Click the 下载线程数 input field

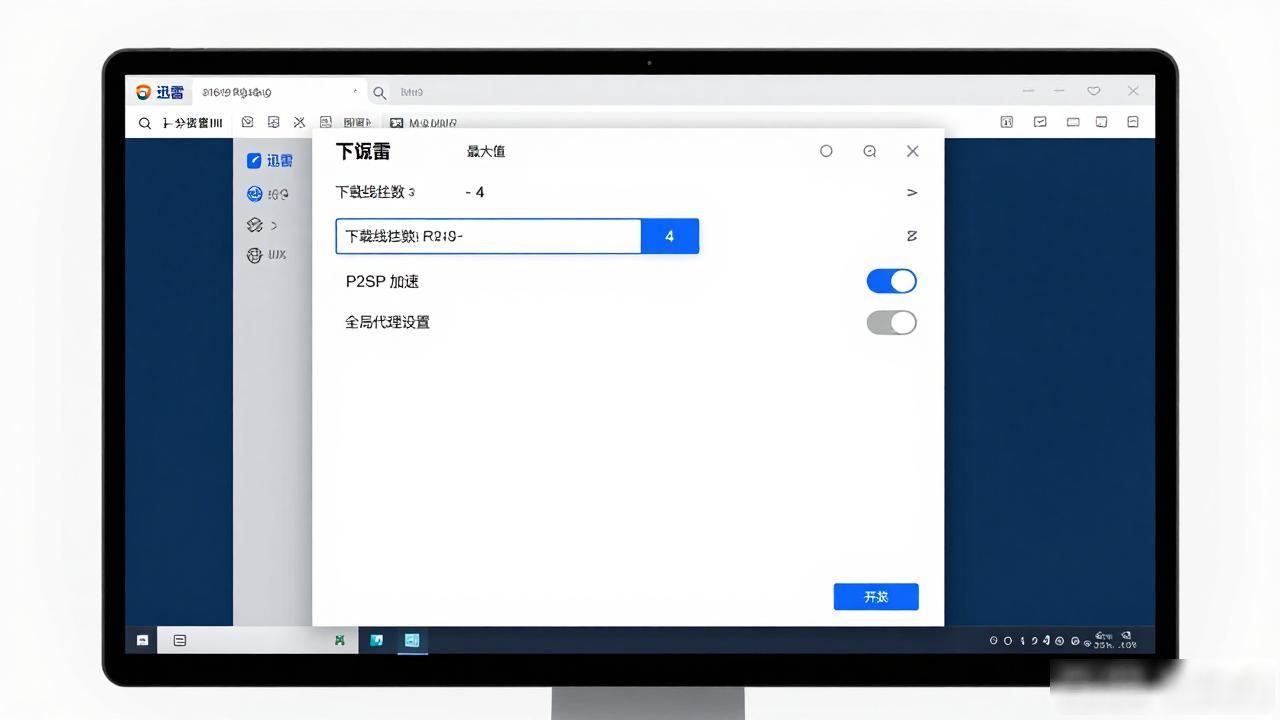(x=488, y=236)
